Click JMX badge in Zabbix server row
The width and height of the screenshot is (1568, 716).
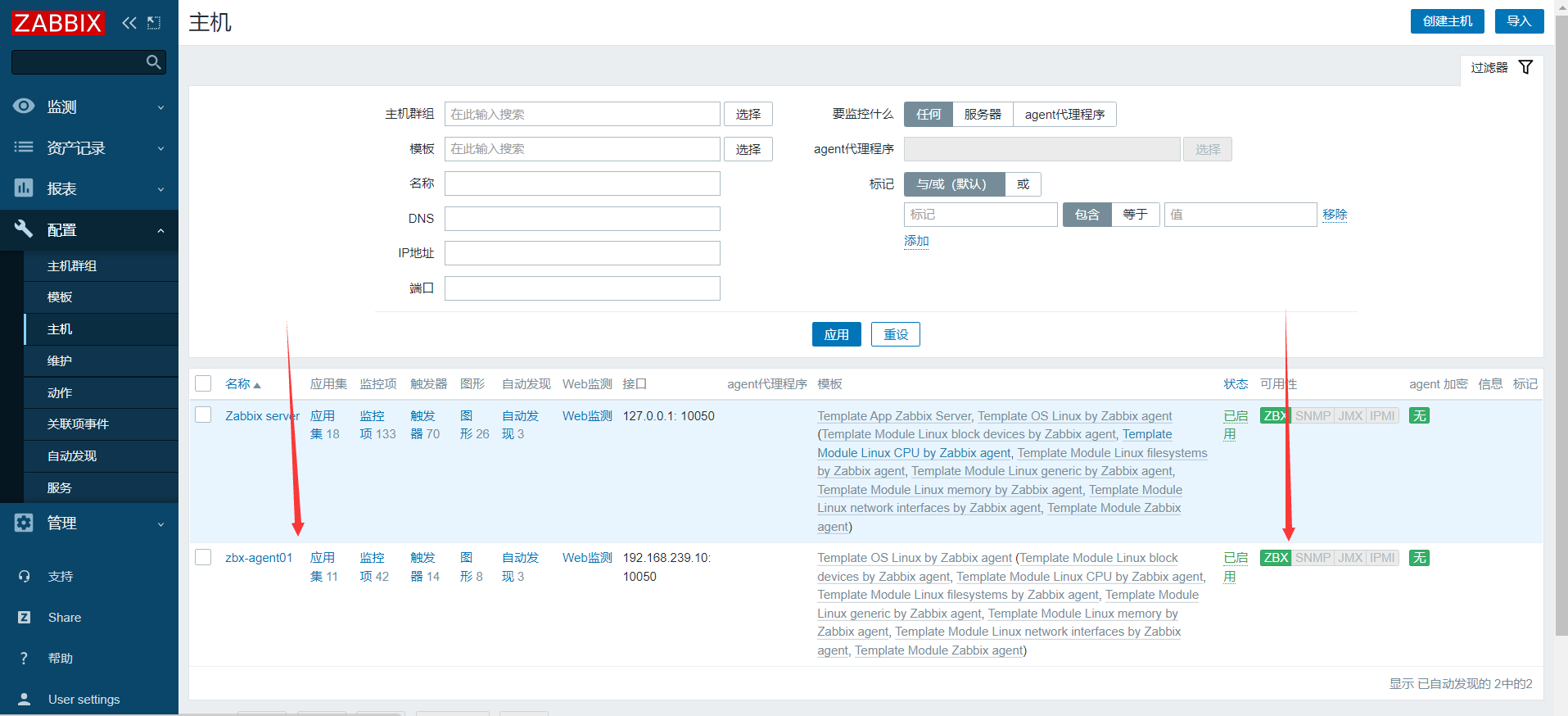pyautogui.click(x=1350, y=416)
